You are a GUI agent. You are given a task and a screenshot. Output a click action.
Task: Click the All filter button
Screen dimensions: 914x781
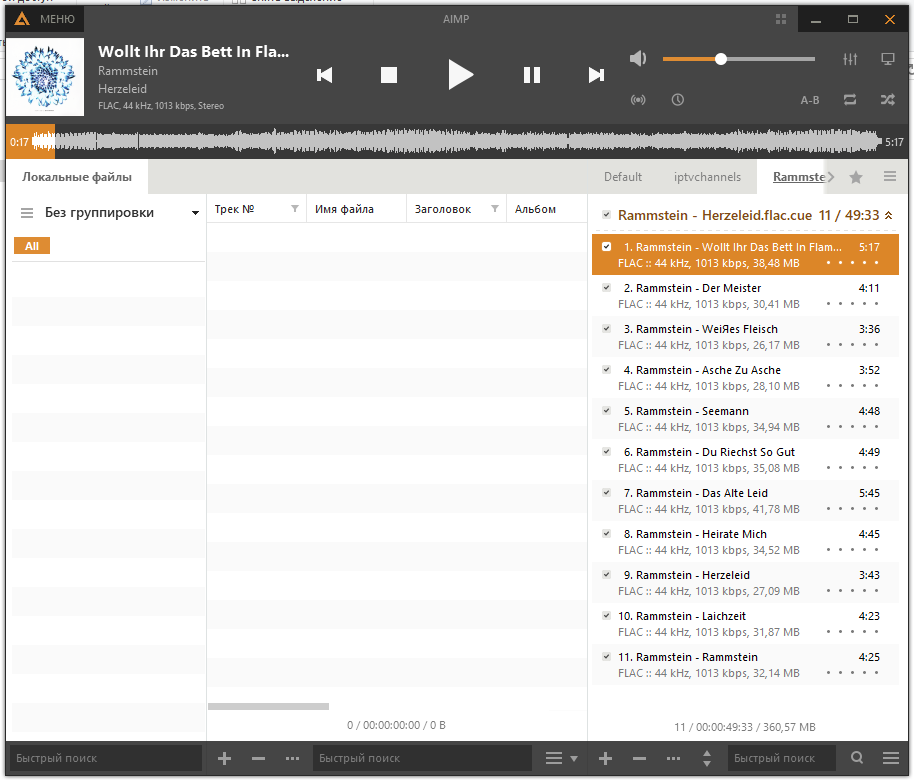32,246
